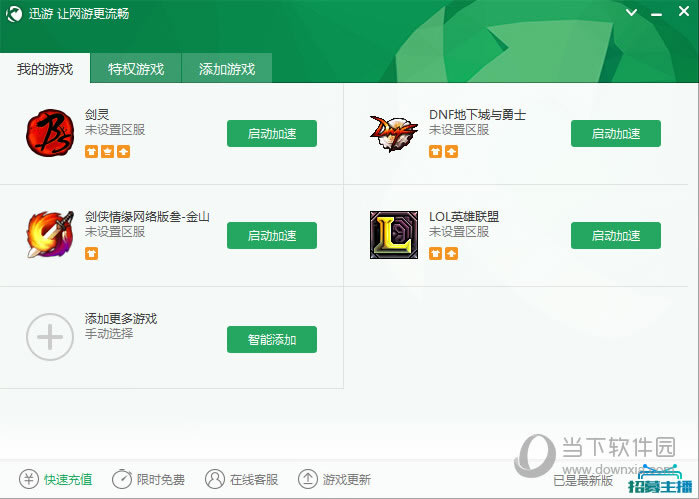The height and width of the screenshot is (499, 699).
Task: Click the 手动选择 text
Action: (x=109, y=334)
